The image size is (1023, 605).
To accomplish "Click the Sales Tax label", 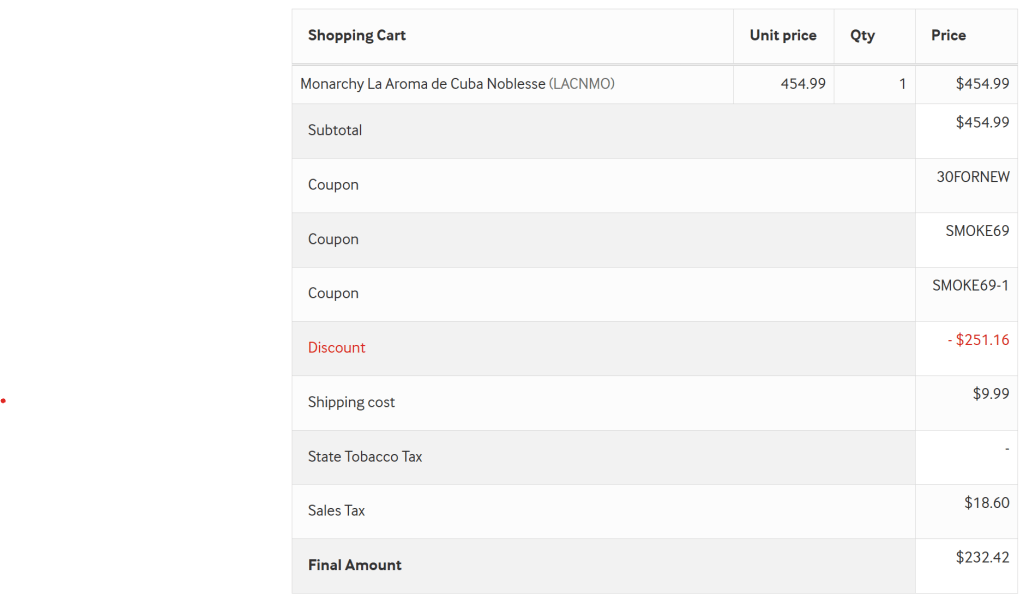I will pos(336,511).
